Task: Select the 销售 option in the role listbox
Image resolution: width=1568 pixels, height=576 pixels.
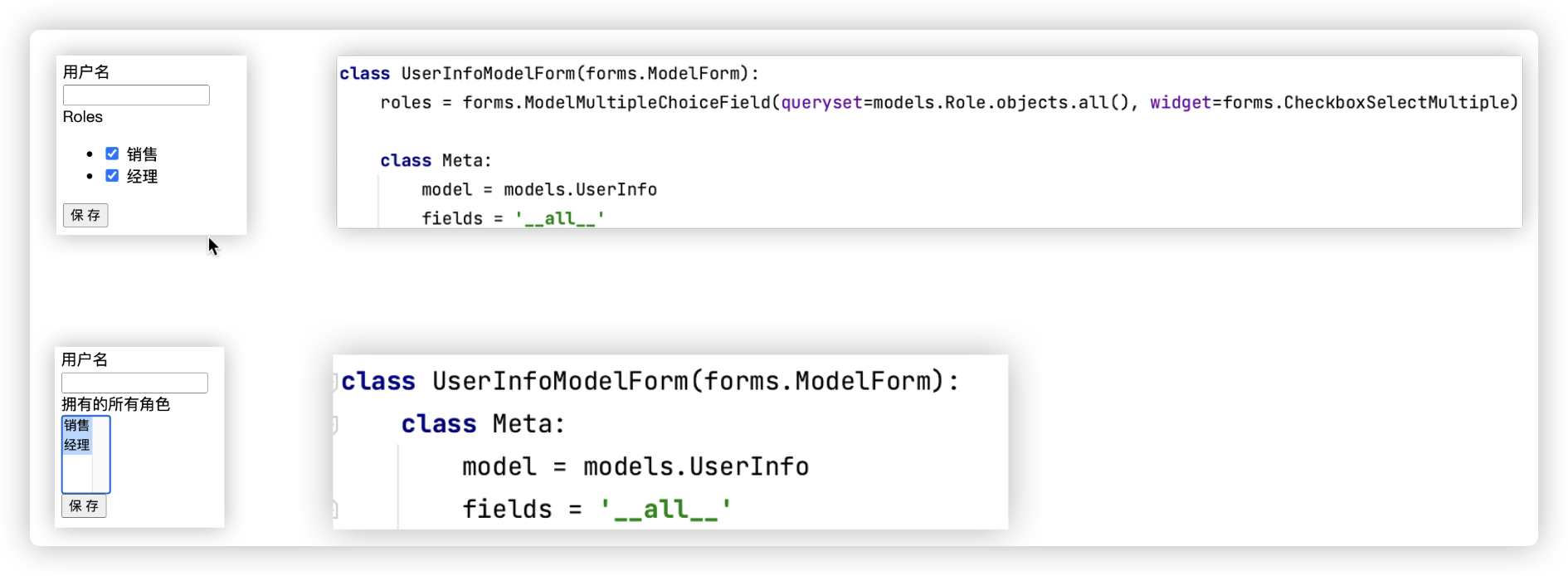Action: coord(77,426)
